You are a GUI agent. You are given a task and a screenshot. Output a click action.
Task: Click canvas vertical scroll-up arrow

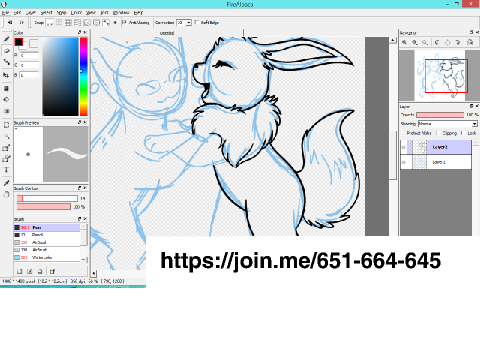pos(393,40)
